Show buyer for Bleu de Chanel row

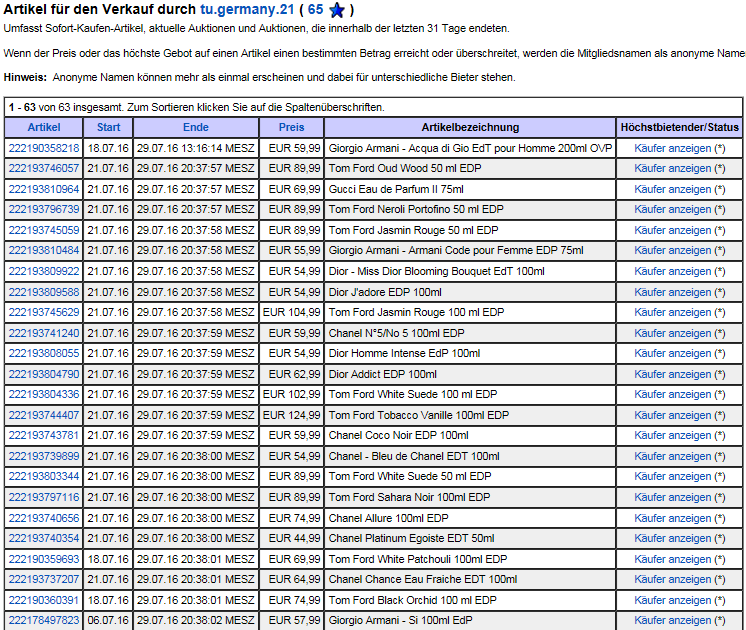click(672, 455)
